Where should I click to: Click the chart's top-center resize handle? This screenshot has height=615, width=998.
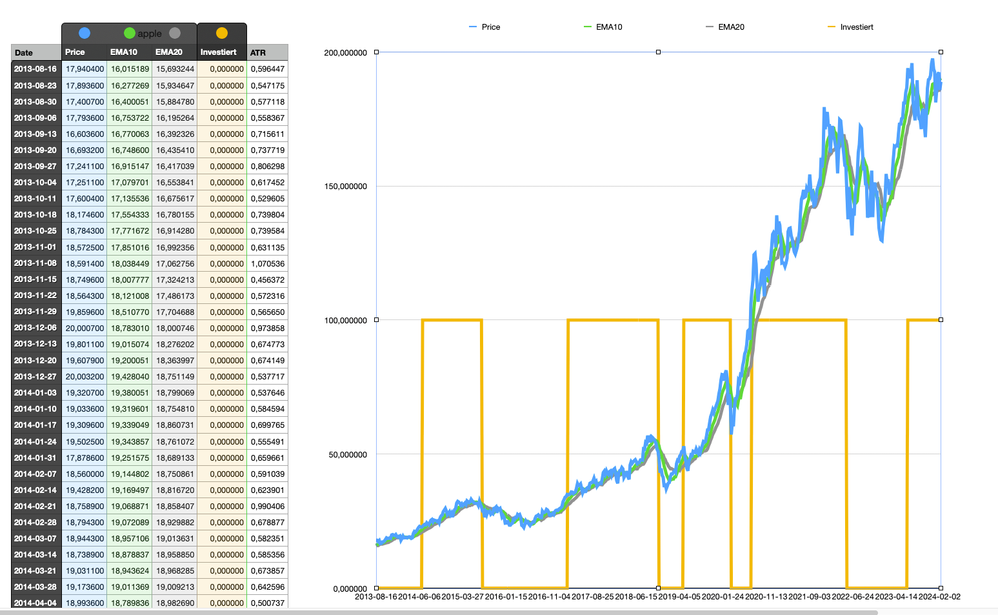tap(658, 52)
